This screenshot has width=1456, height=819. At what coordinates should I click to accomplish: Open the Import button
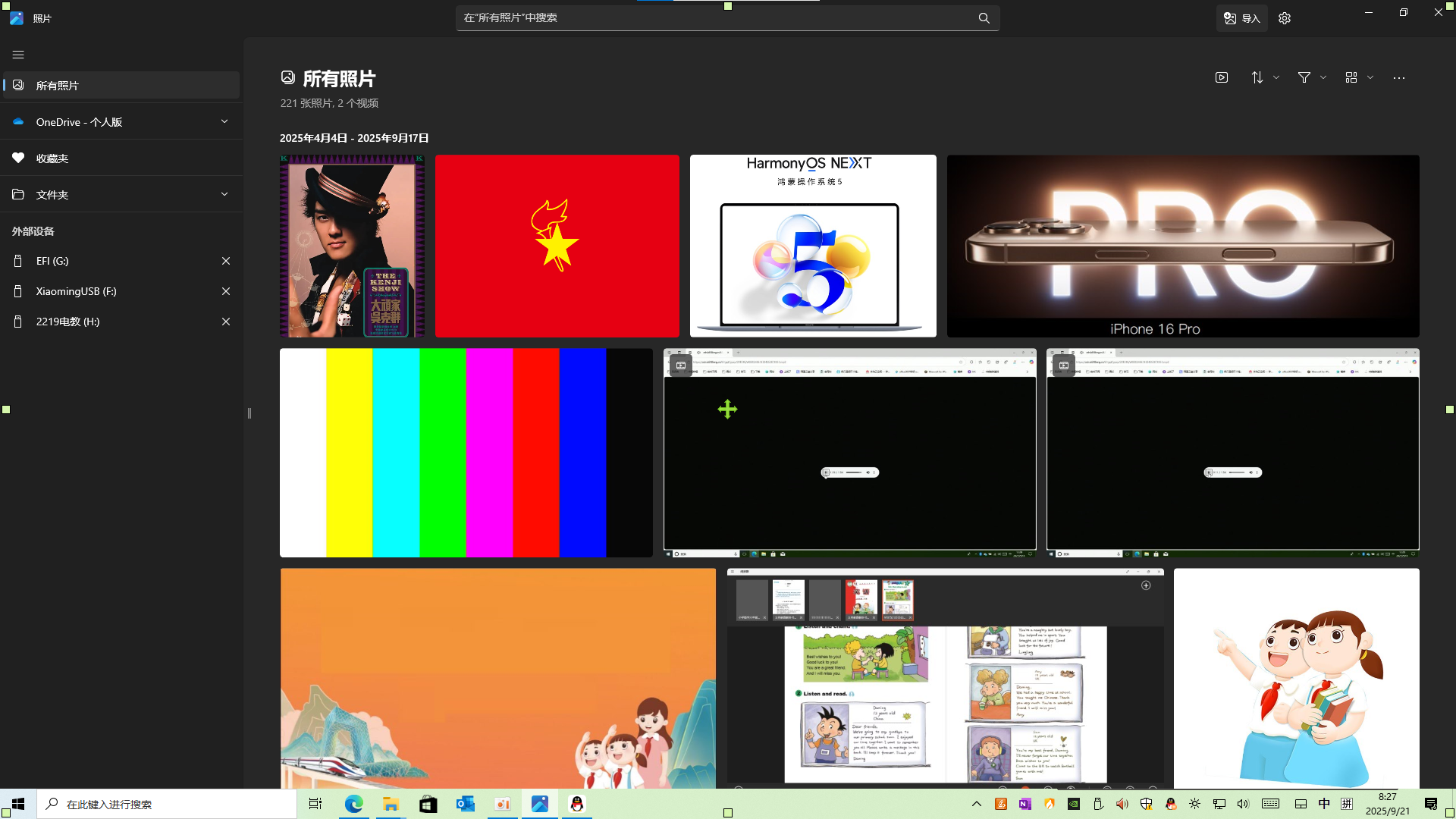click(1241, 18)
